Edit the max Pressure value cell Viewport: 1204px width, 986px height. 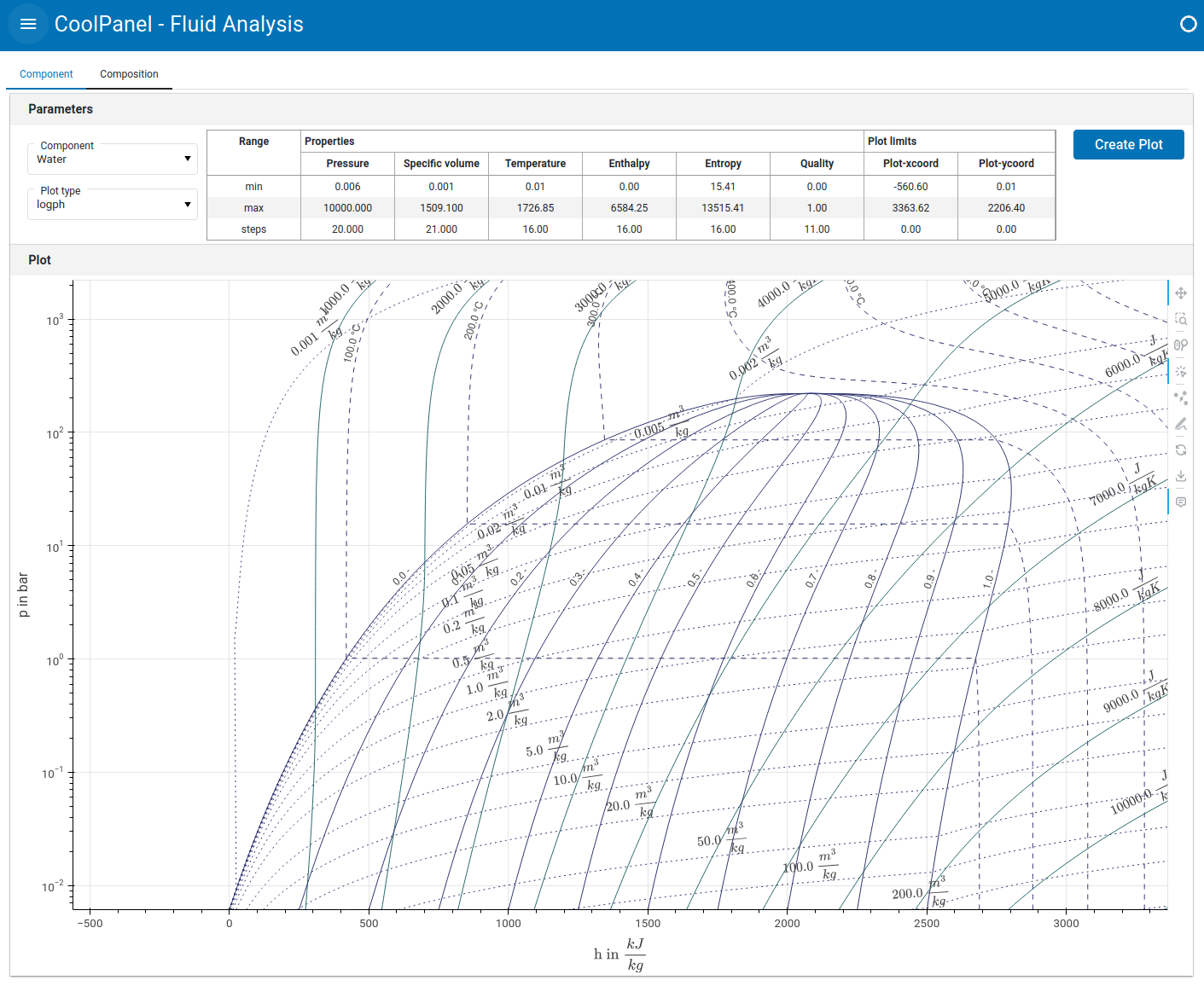347,208
